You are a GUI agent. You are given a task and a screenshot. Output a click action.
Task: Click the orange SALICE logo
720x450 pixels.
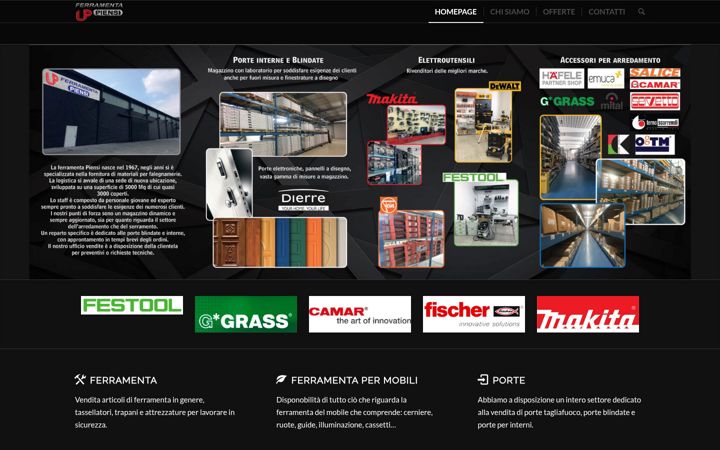point(655,73)
